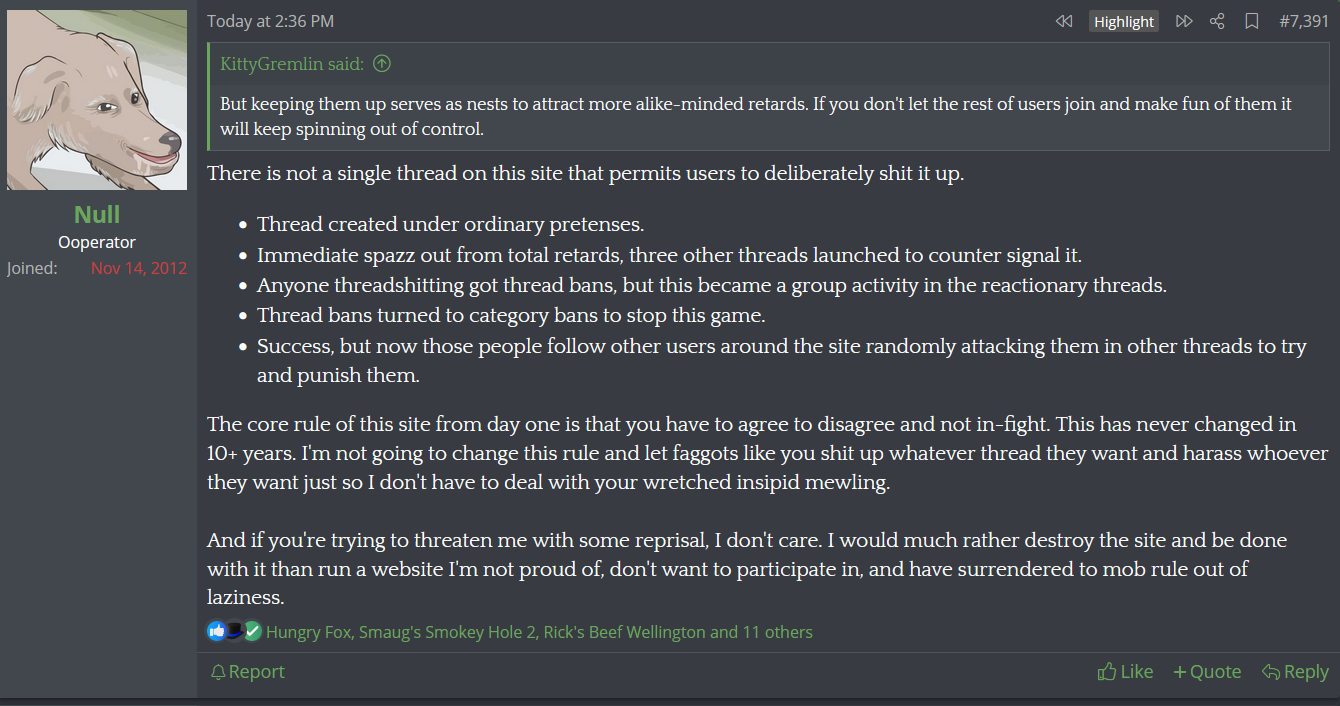Open post number #7,391 permalink
Image resolution: width=1340 pixels, height=706 pixels.
click(x=1304, y=21)
